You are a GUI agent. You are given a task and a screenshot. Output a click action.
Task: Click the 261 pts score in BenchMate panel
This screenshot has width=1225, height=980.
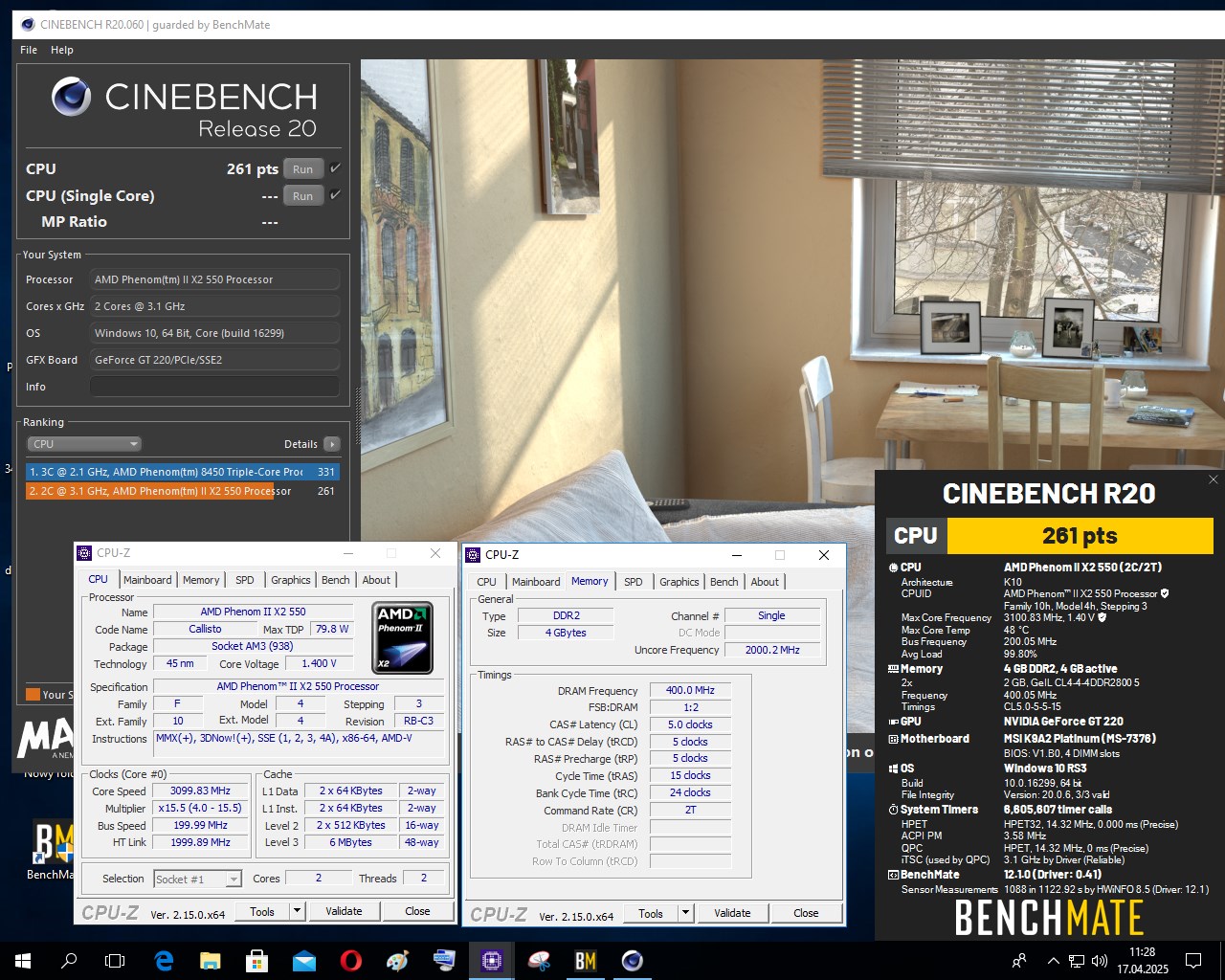1080,536
